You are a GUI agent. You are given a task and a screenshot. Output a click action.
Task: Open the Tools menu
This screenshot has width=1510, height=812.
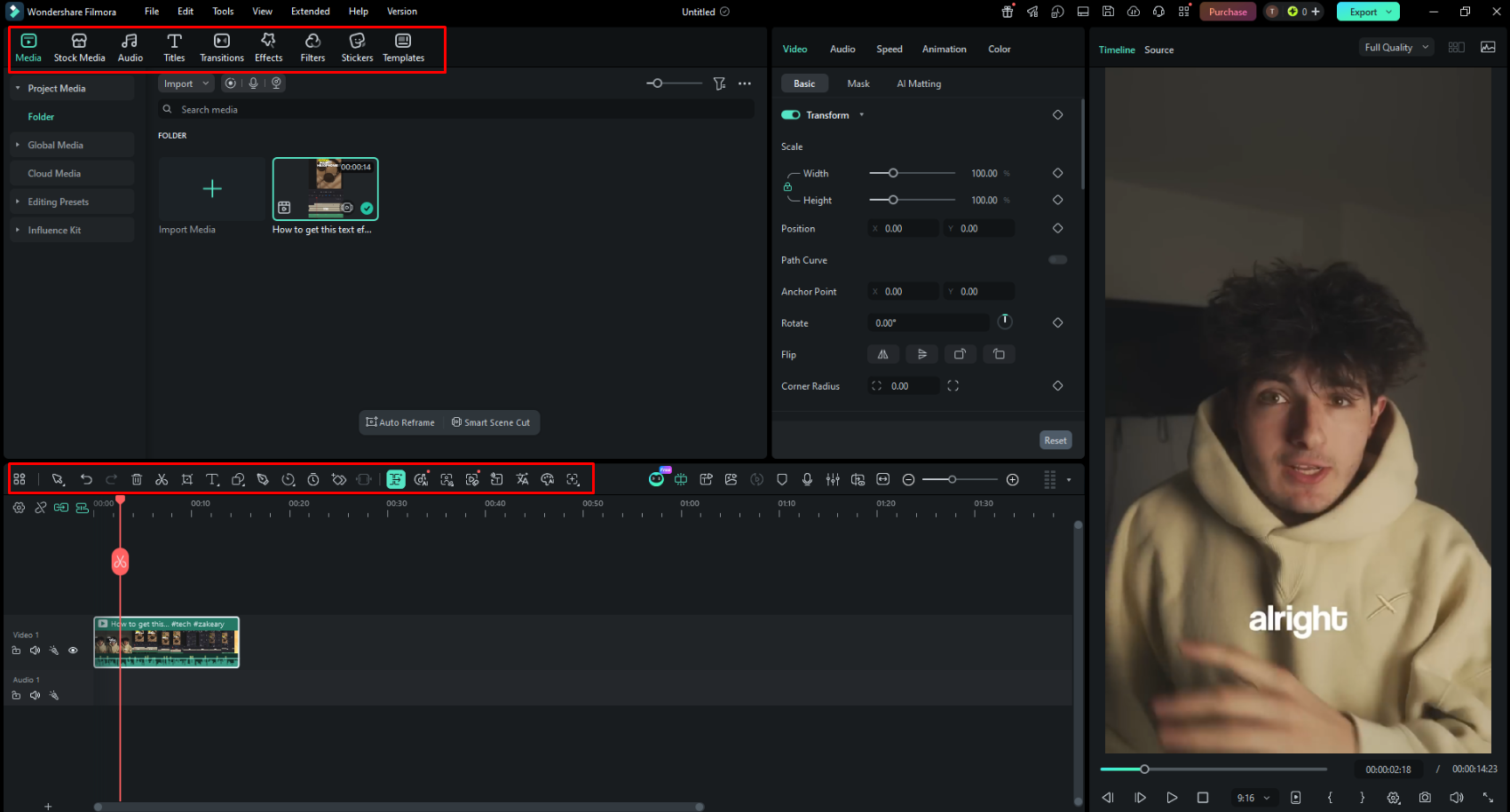[223, 12]
